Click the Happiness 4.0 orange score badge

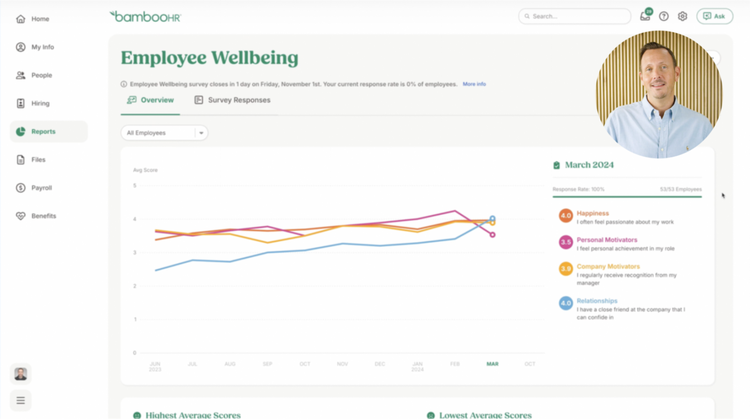click(565, 216)
